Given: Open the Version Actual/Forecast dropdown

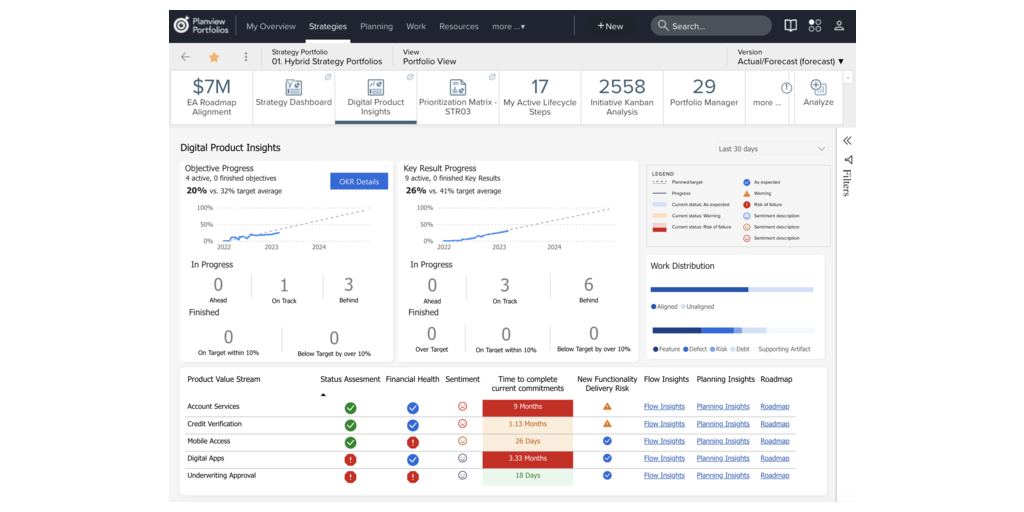Looking at the screenshot, I should pyautogui.click(x=790, y=62).
